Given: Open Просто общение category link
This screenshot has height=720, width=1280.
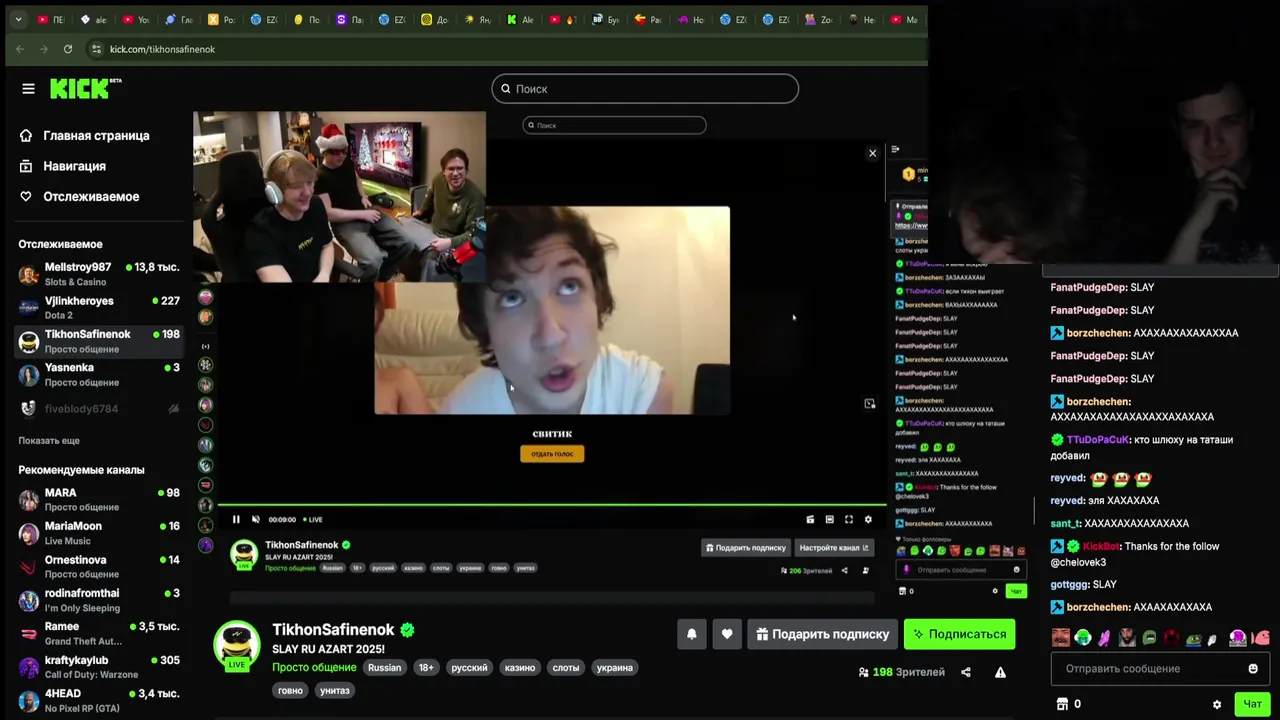Looking at the screenshot, I should tap(314, 667).
